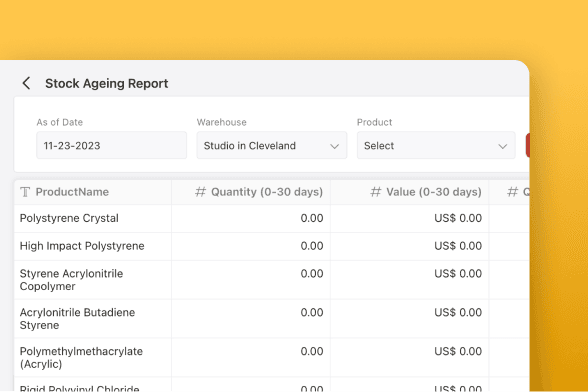Select the Styrene Acrylonitrile Copolymer row
The height and width of the screenshot is (392, 588).
[x=272, y=280]
